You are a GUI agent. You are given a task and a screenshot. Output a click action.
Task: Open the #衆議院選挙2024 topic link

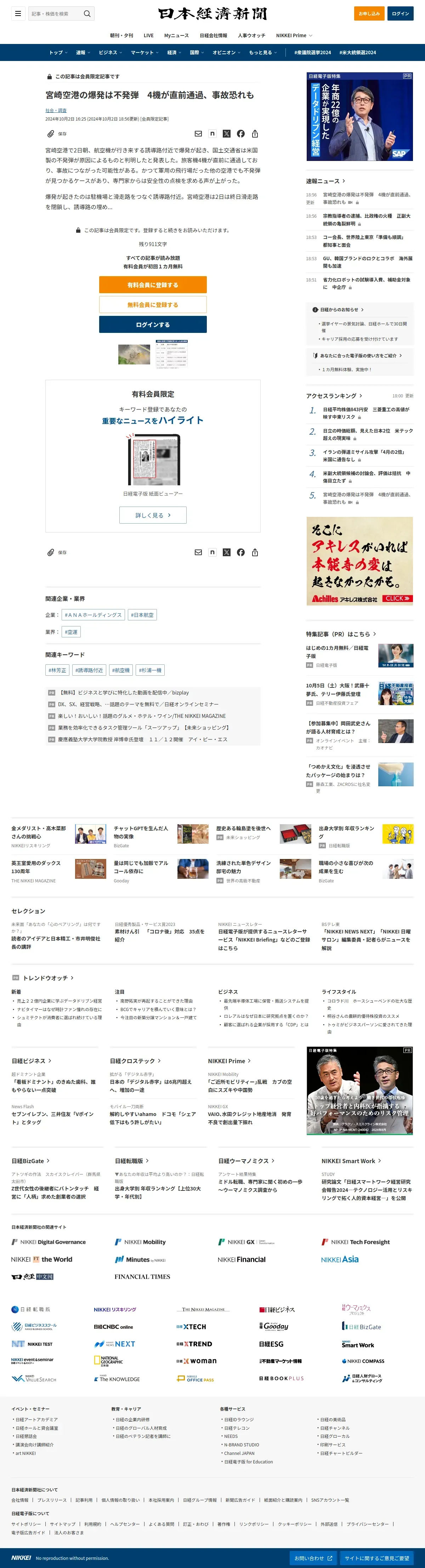(x=312, y=52)
